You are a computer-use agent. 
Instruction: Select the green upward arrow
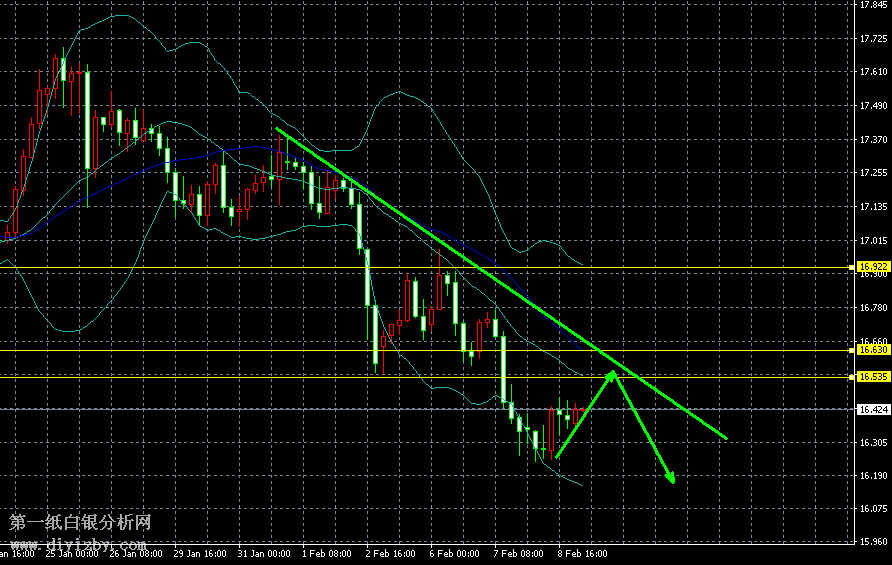click(x=585, y=414)
